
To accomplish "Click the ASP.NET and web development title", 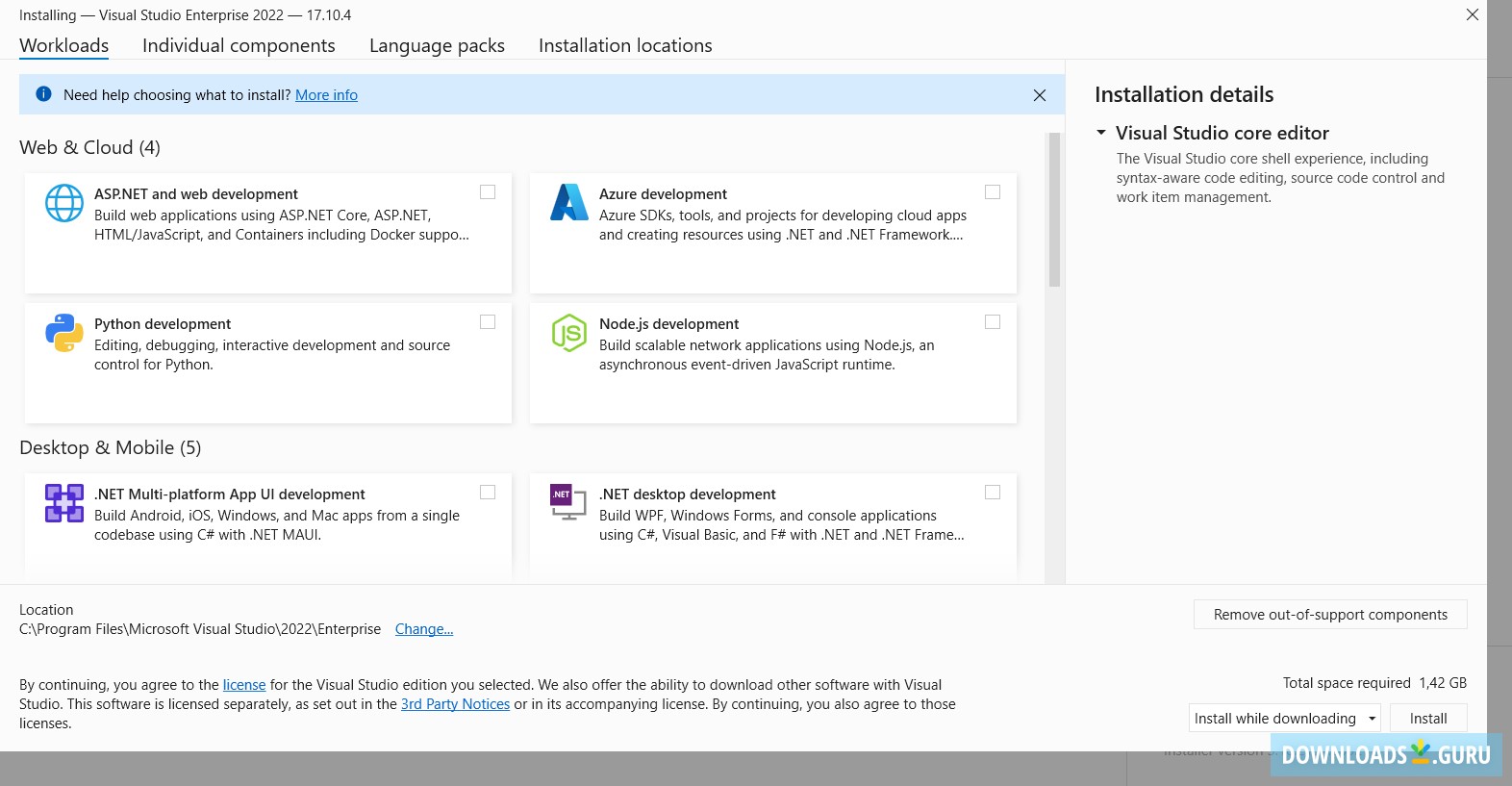I will point(196,194).
